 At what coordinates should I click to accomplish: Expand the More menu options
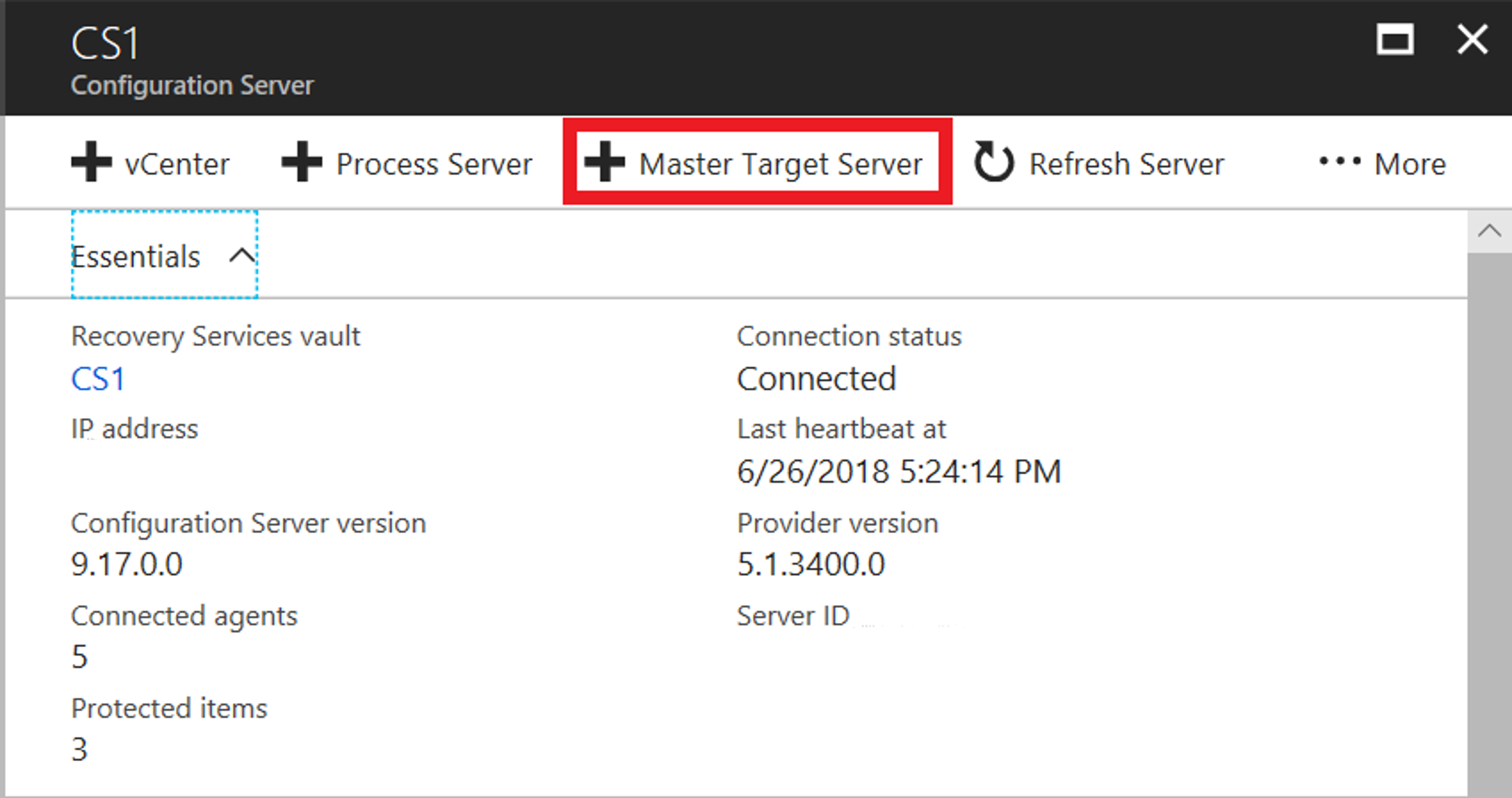tap(1391, 163)
